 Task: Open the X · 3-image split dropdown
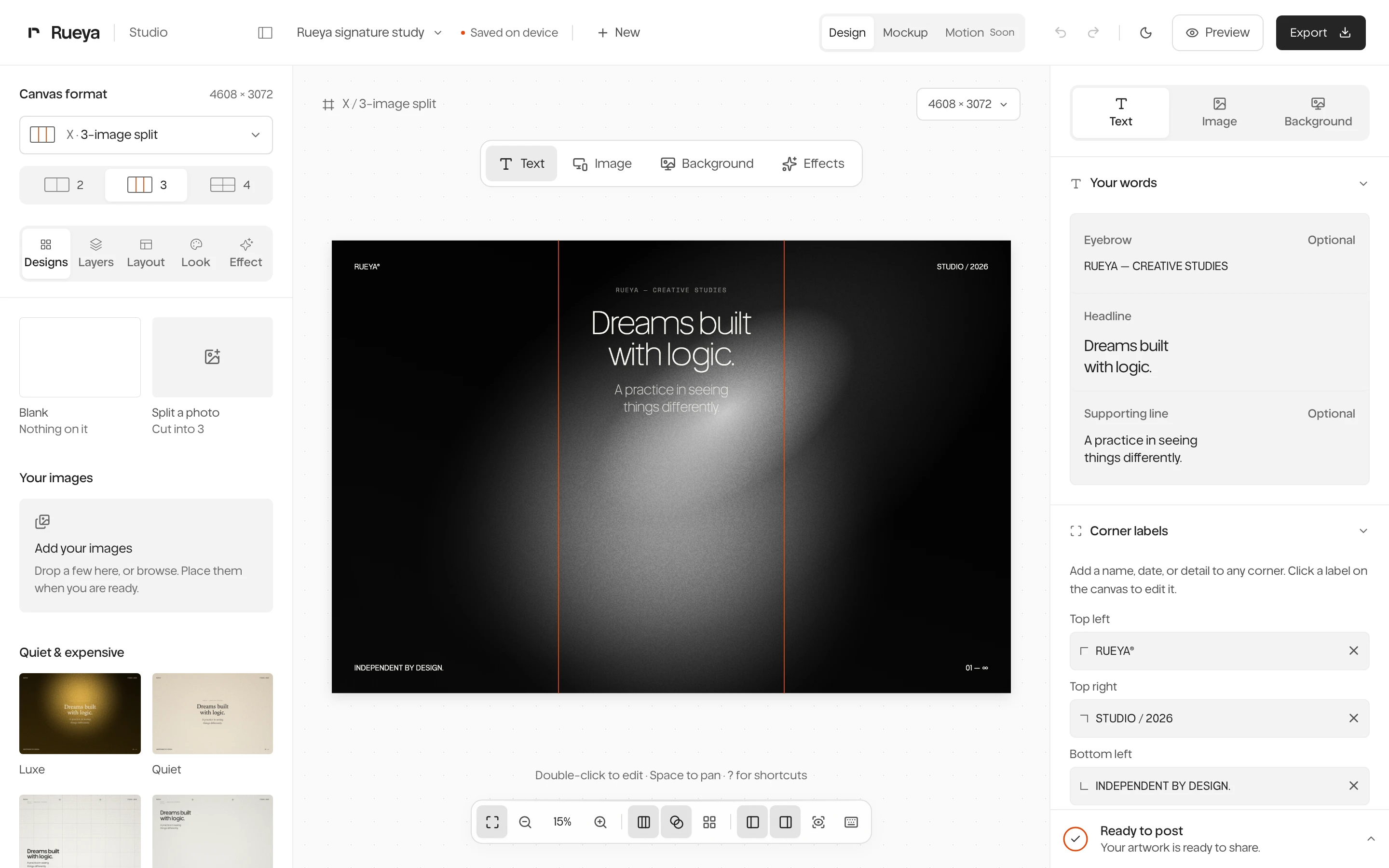146,135
